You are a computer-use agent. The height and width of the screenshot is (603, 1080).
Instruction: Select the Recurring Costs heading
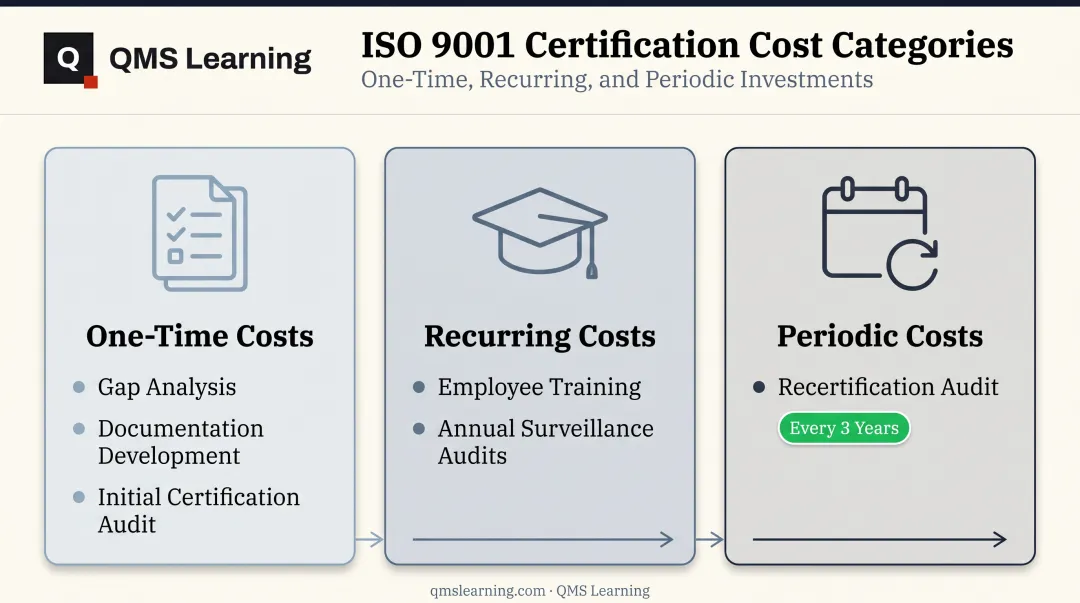(540, 336)
